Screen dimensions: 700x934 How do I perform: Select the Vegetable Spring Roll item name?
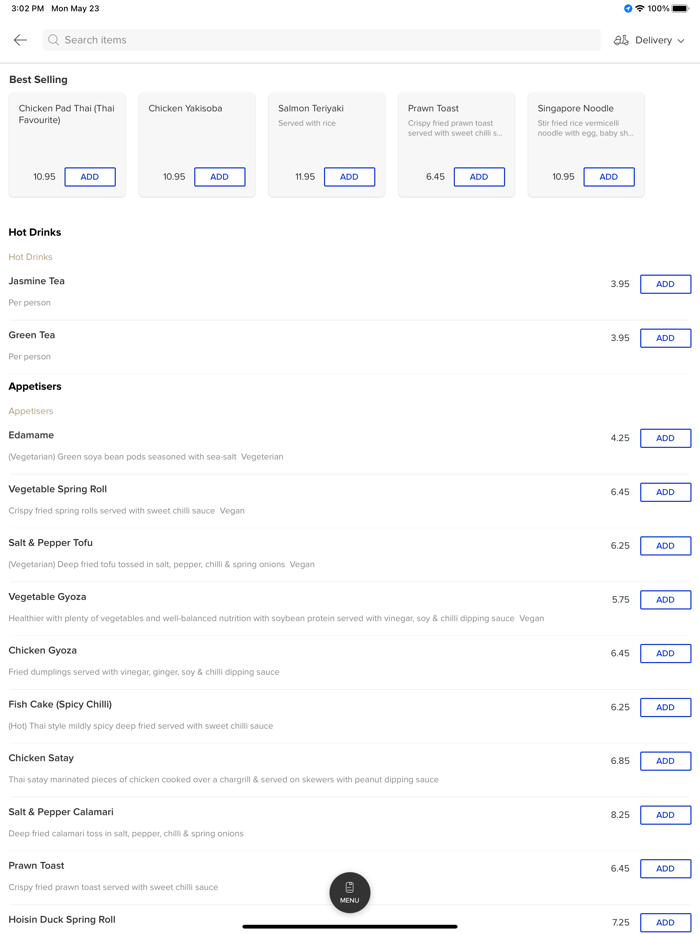(x=58, y=489)
